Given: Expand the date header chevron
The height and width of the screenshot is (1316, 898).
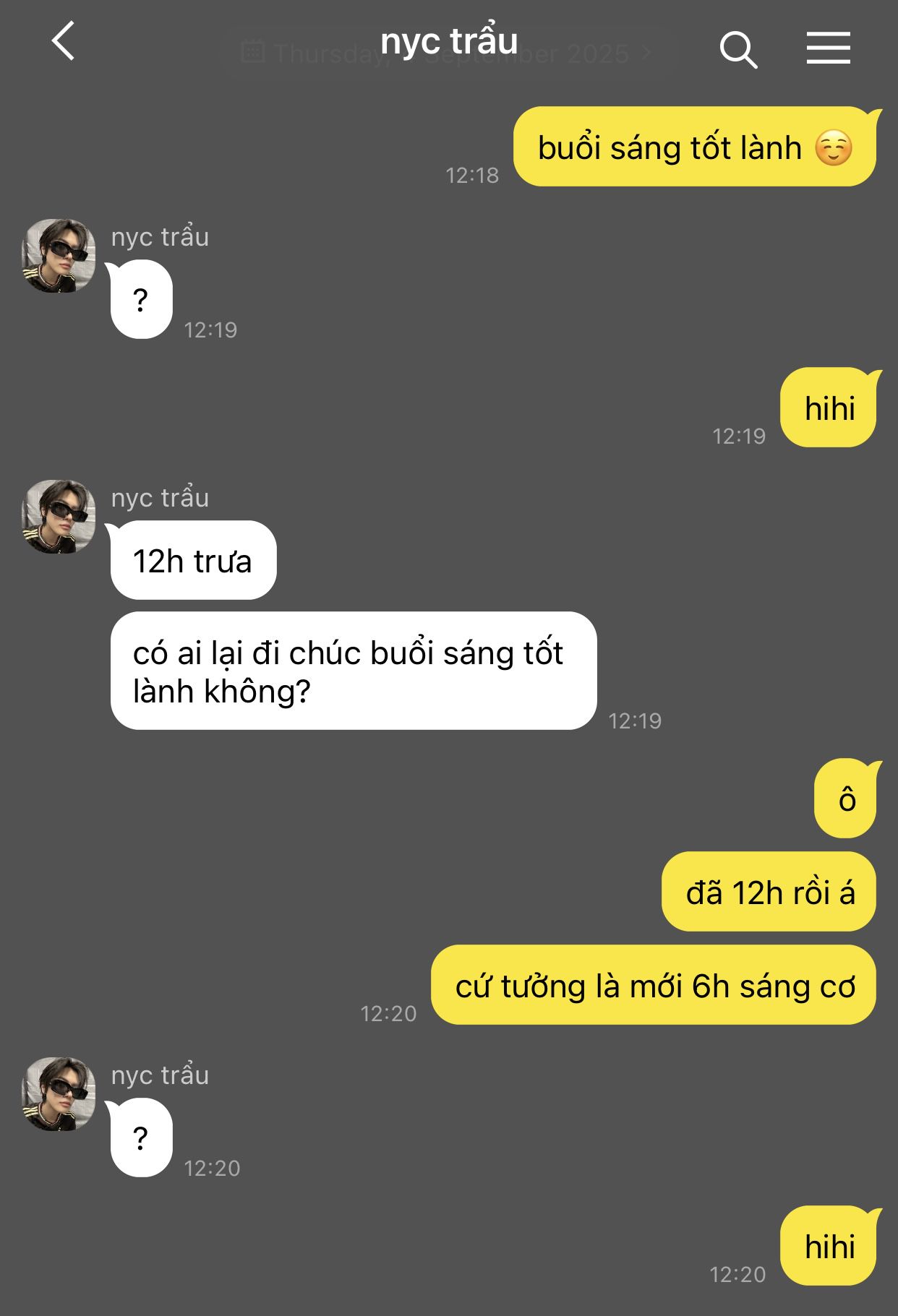Looking at the screenshot, I should [647, 53].
